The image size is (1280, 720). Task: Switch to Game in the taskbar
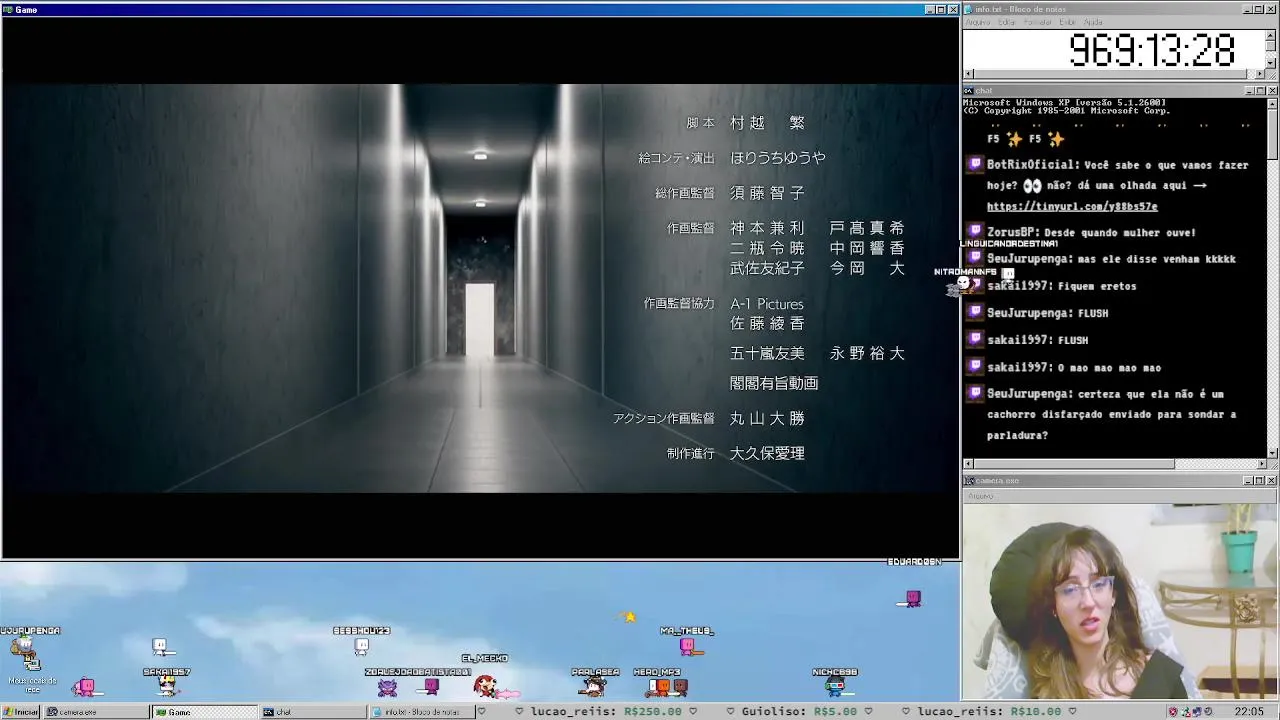pyautogui.click(x=204, y=712)
